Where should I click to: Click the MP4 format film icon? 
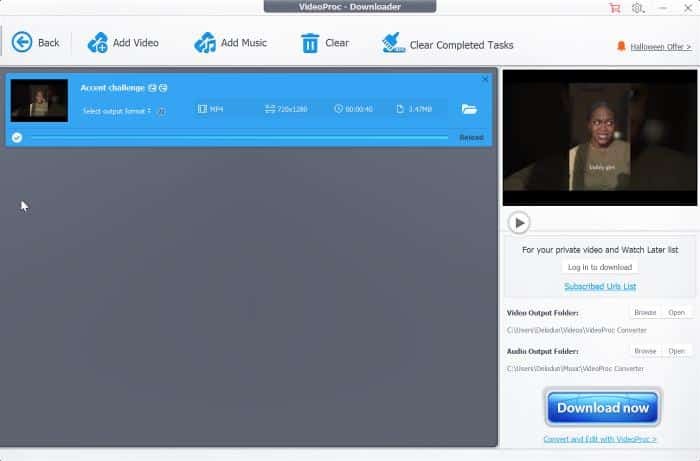click(x=202, y=109)
